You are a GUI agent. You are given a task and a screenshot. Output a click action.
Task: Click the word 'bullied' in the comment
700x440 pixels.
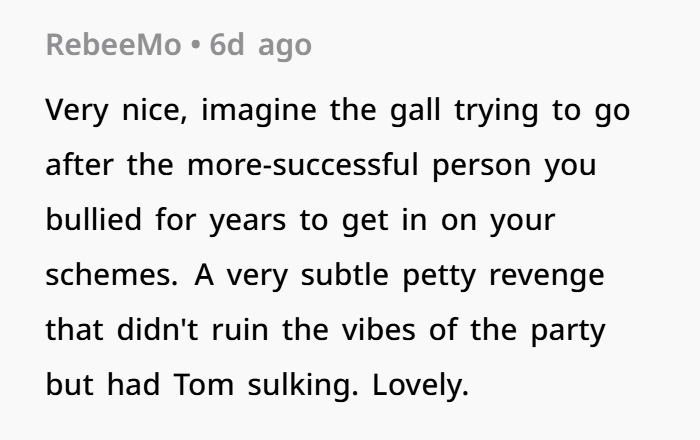click(94, 220)
